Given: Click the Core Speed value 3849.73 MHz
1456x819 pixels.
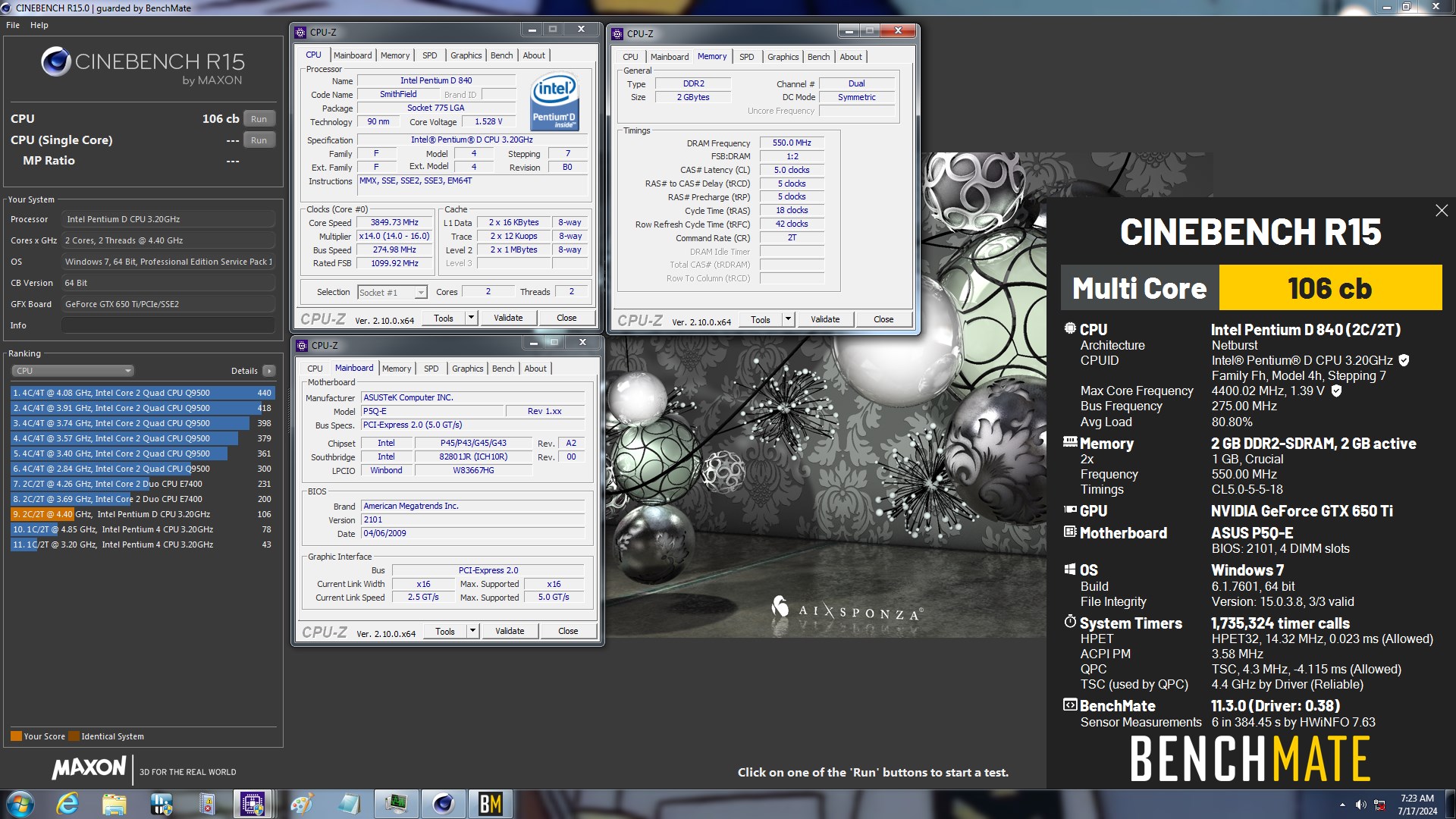Looking at the screenshot, I should (394, 223).
